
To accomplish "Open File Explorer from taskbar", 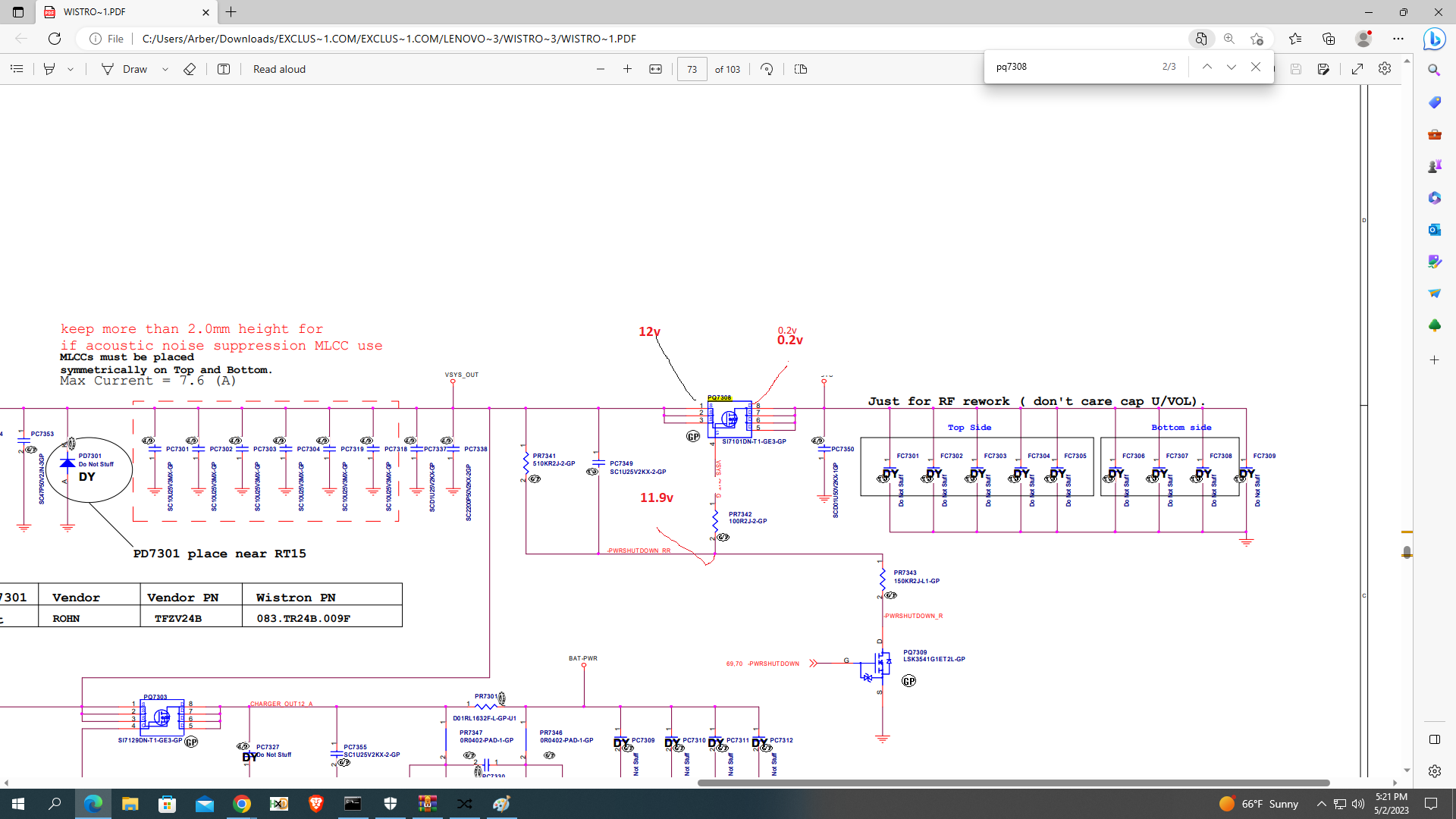I will tap(130, 804).
